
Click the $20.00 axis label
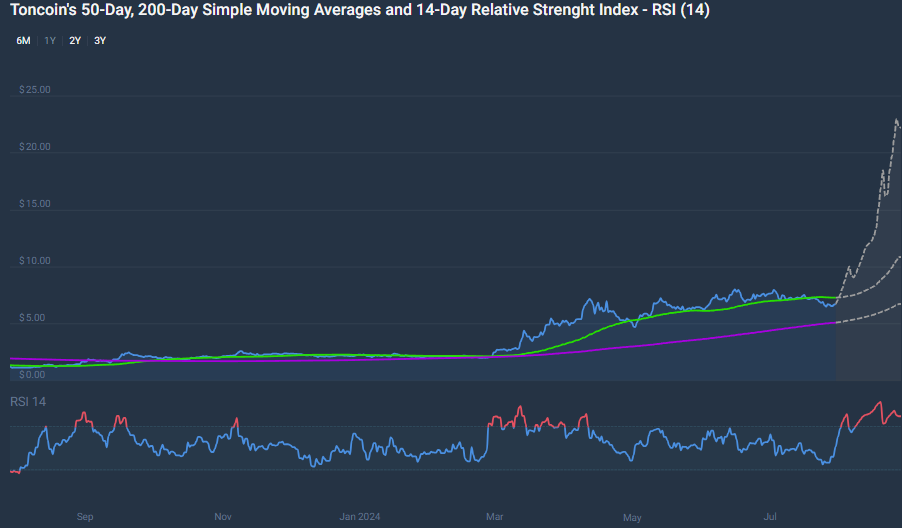[x=35, y=147]
